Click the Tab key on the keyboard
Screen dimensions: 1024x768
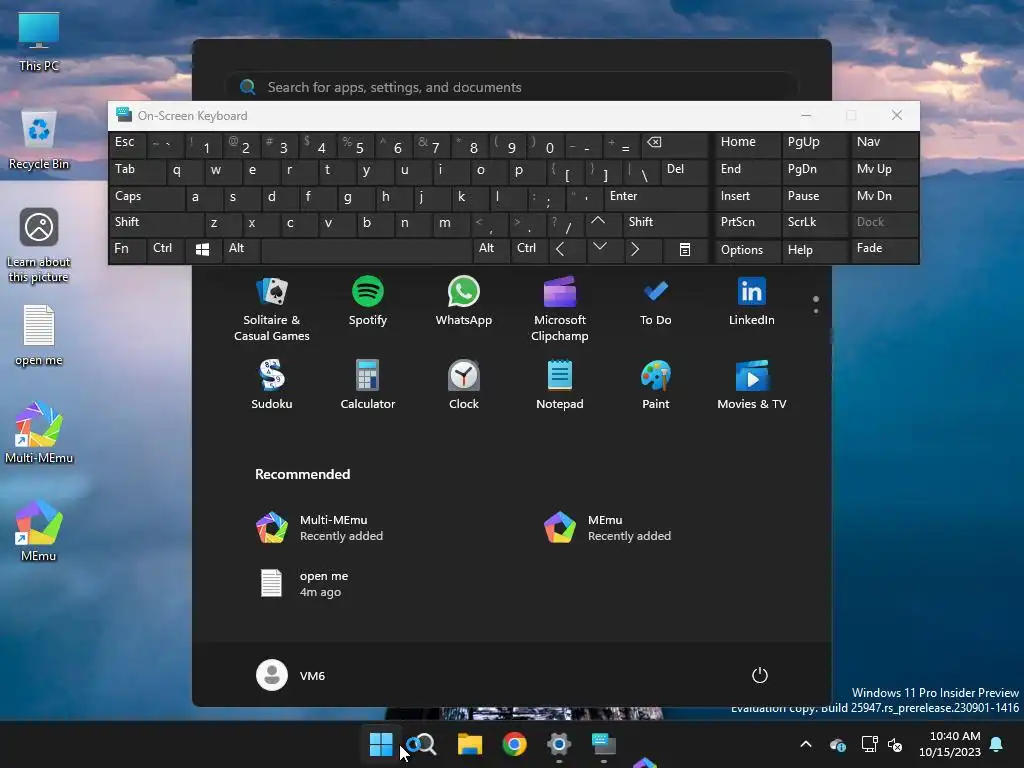coord(137,170)
